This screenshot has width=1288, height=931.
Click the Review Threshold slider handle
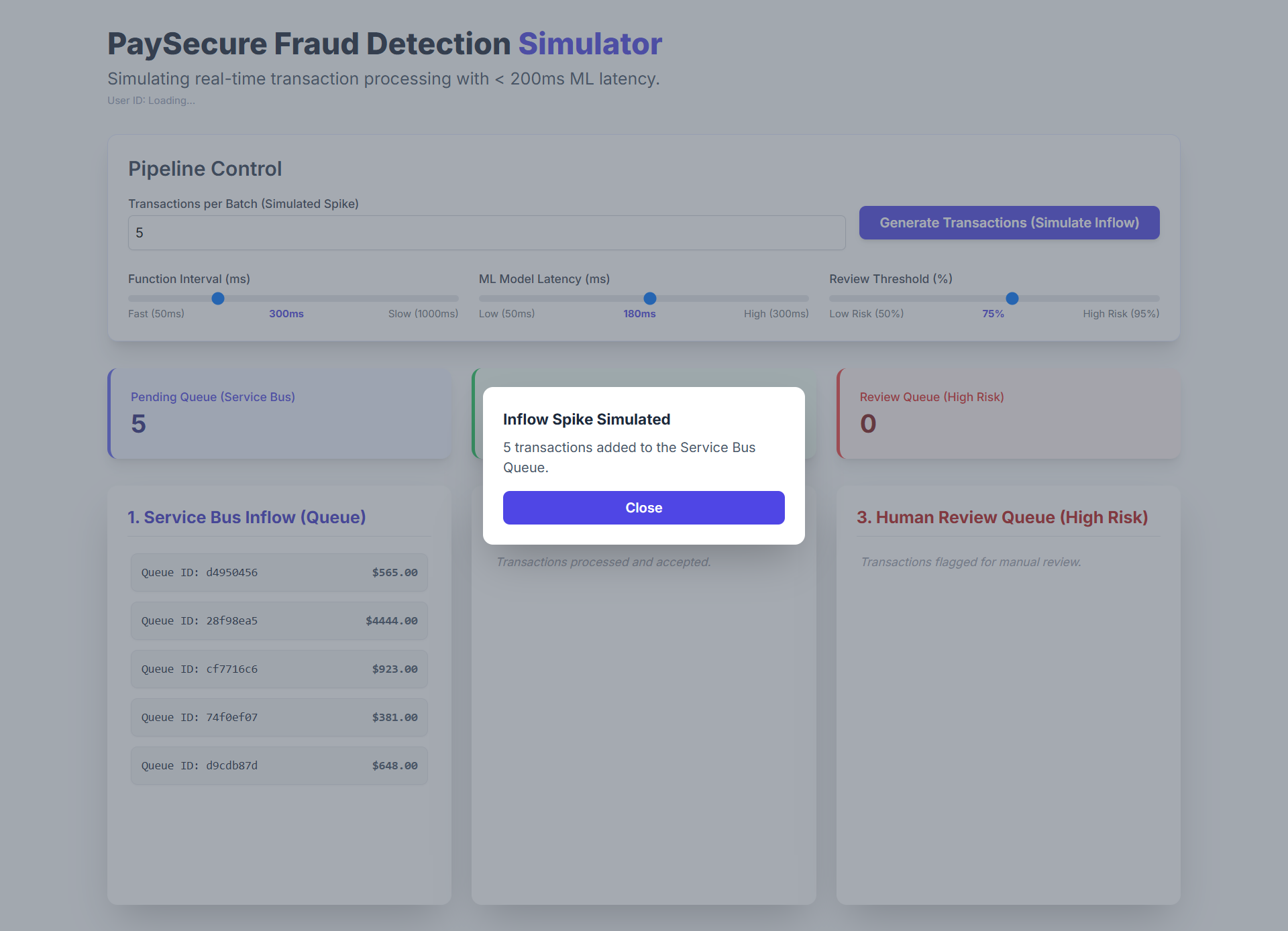(x=1012, y=298)
